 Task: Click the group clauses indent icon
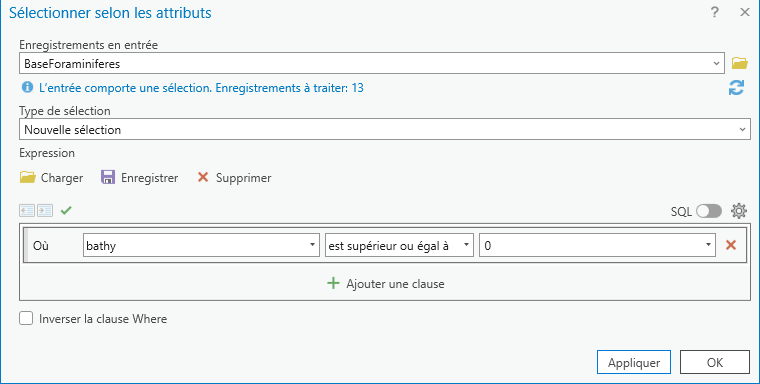tap(45, 210)
